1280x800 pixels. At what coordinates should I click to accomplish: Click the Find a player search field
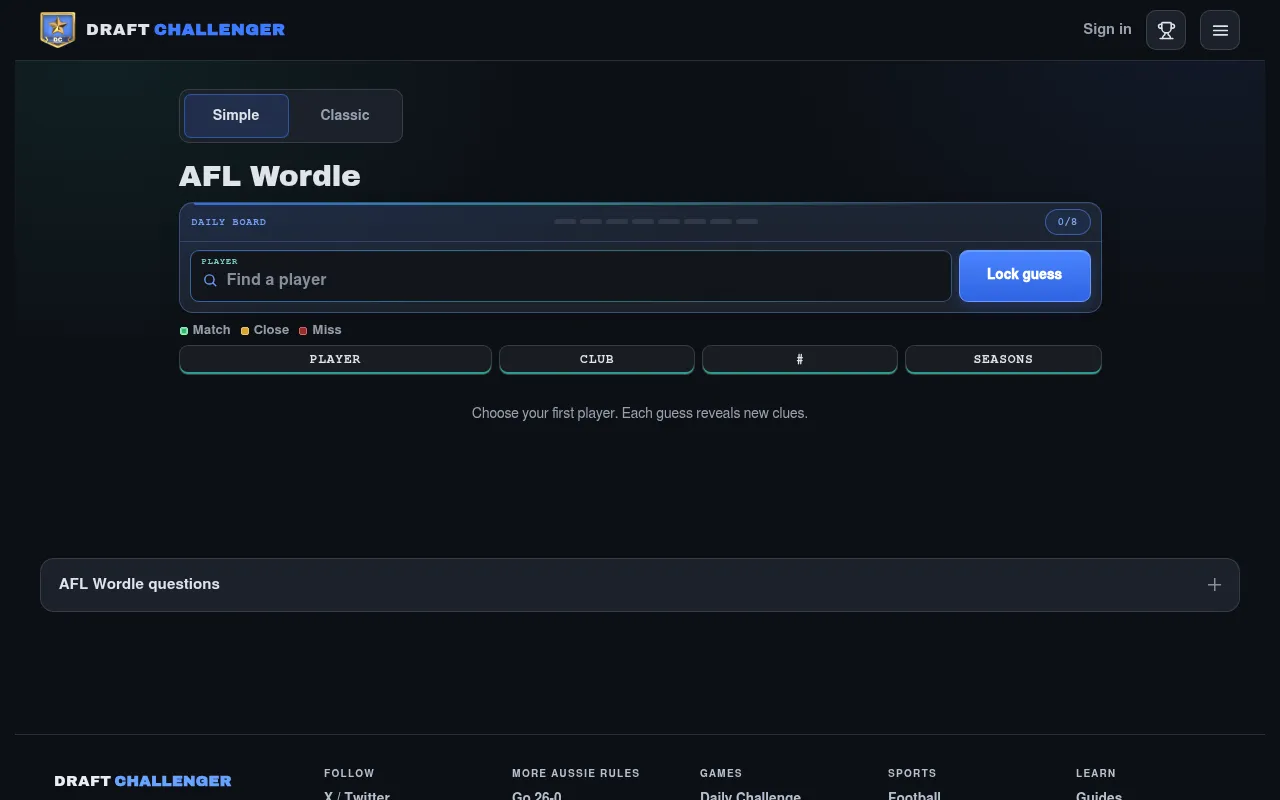[x=570, y=276]
